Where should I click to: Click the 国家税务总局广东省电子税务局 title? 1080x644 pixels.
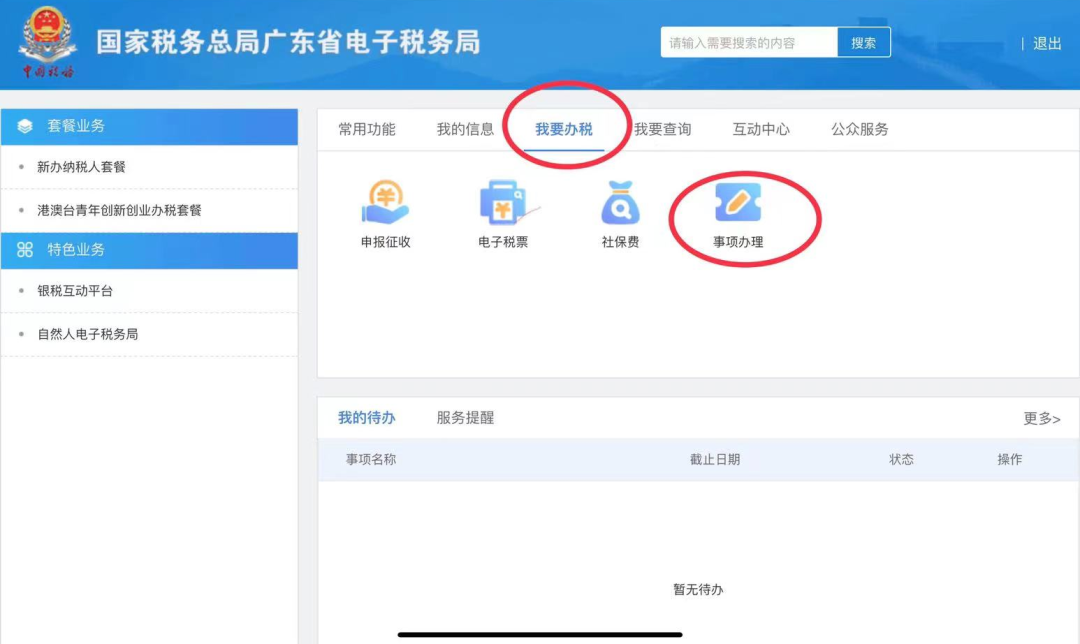point(288,42)
